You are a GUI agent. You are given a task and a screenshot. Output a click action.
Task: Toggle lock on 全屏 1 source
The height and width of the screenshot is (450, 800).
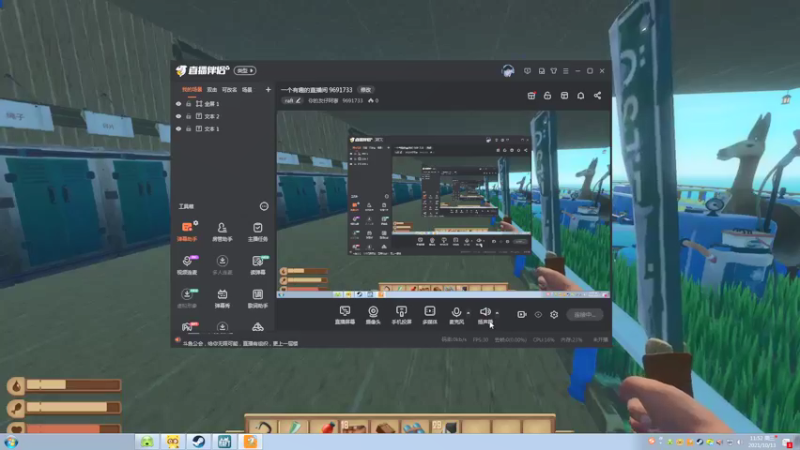point(188,104)
